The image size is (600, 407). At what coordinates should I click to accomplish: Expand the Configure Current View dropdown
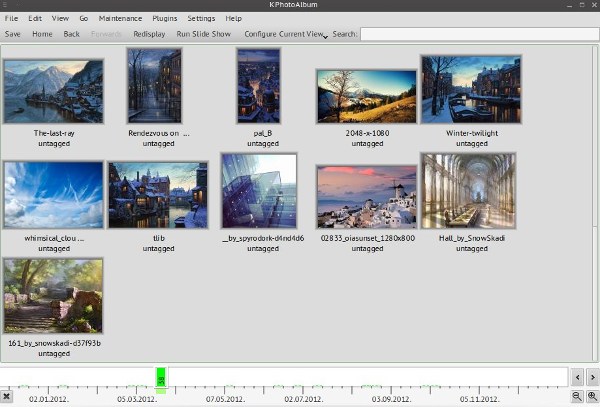point(286,34)
